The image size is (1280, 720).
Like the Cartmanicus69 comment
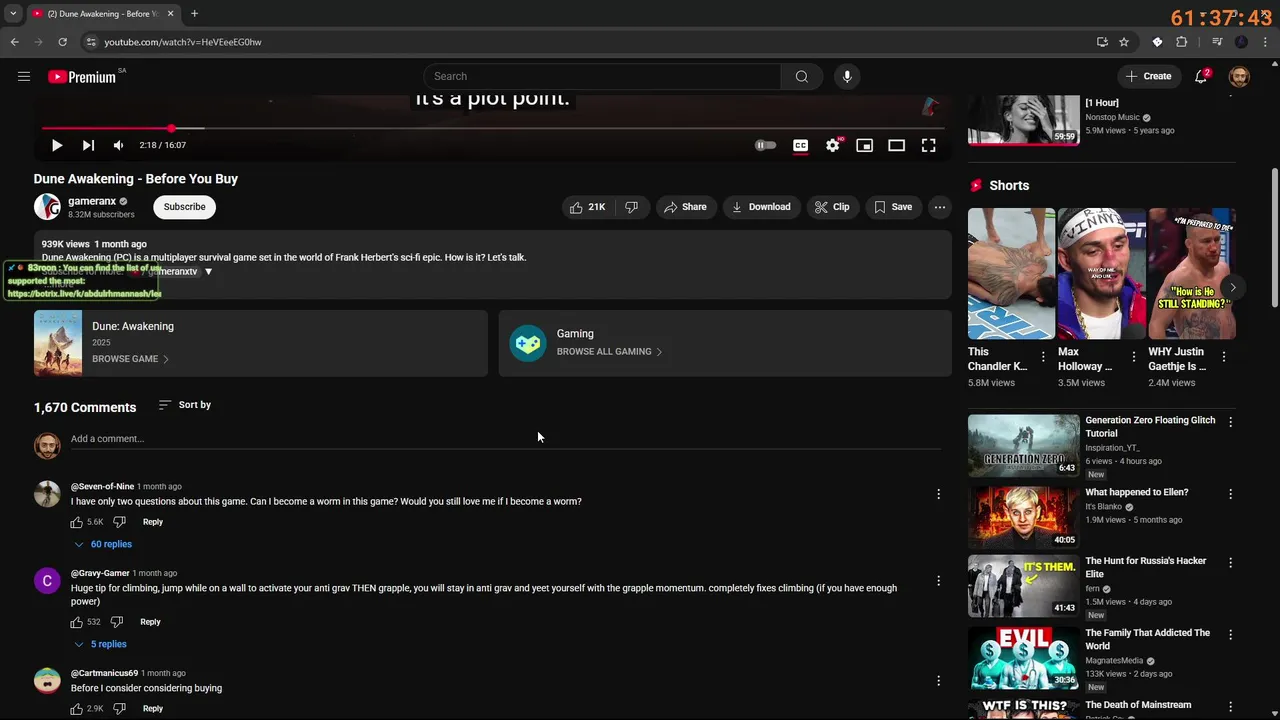pos(77,709)
